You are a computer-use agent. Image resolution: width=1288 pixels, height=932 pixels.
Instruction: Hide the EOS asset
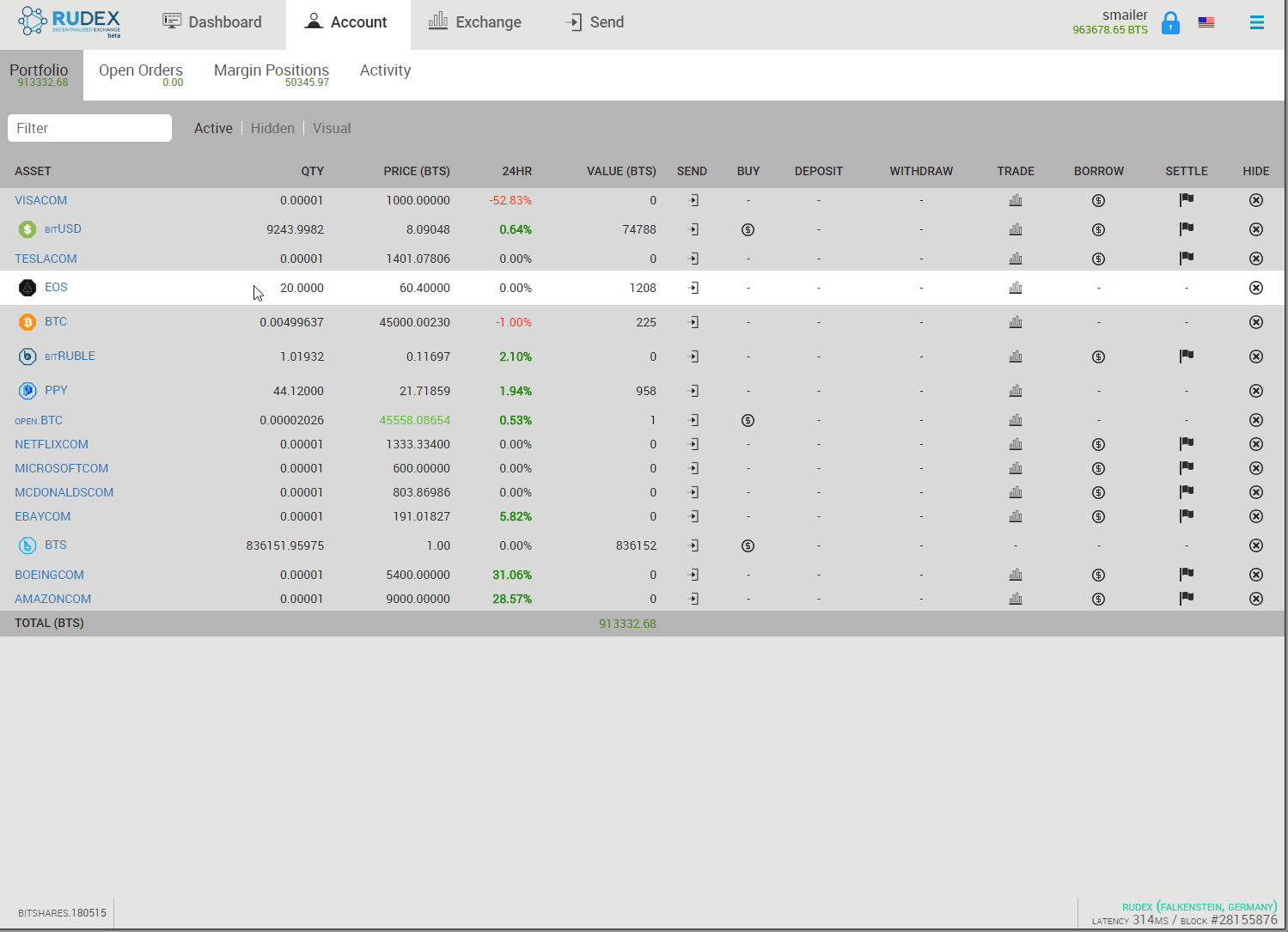point(1256,288)
